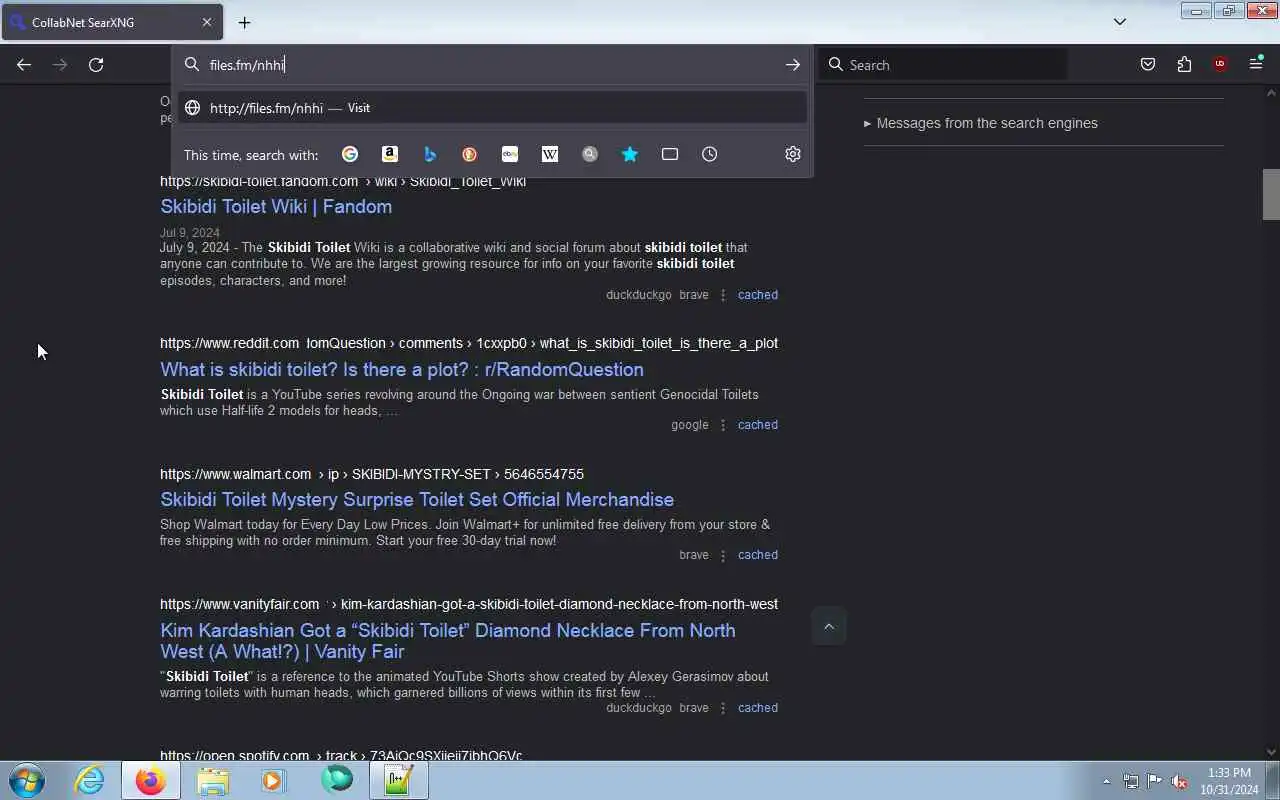Image resolution: width=1280 pixels, height=800 pixels.
Task: Click Firefox taskbar button
Action: (151, 780)
